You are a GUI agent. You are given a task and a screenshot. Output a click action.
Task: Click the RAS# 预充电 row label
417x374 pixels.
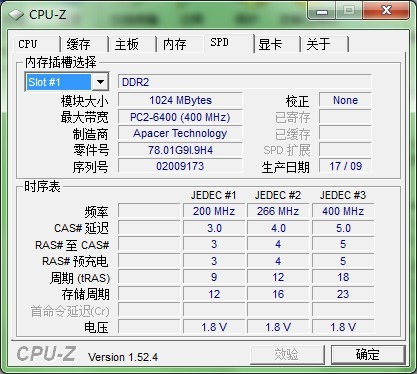75,261
